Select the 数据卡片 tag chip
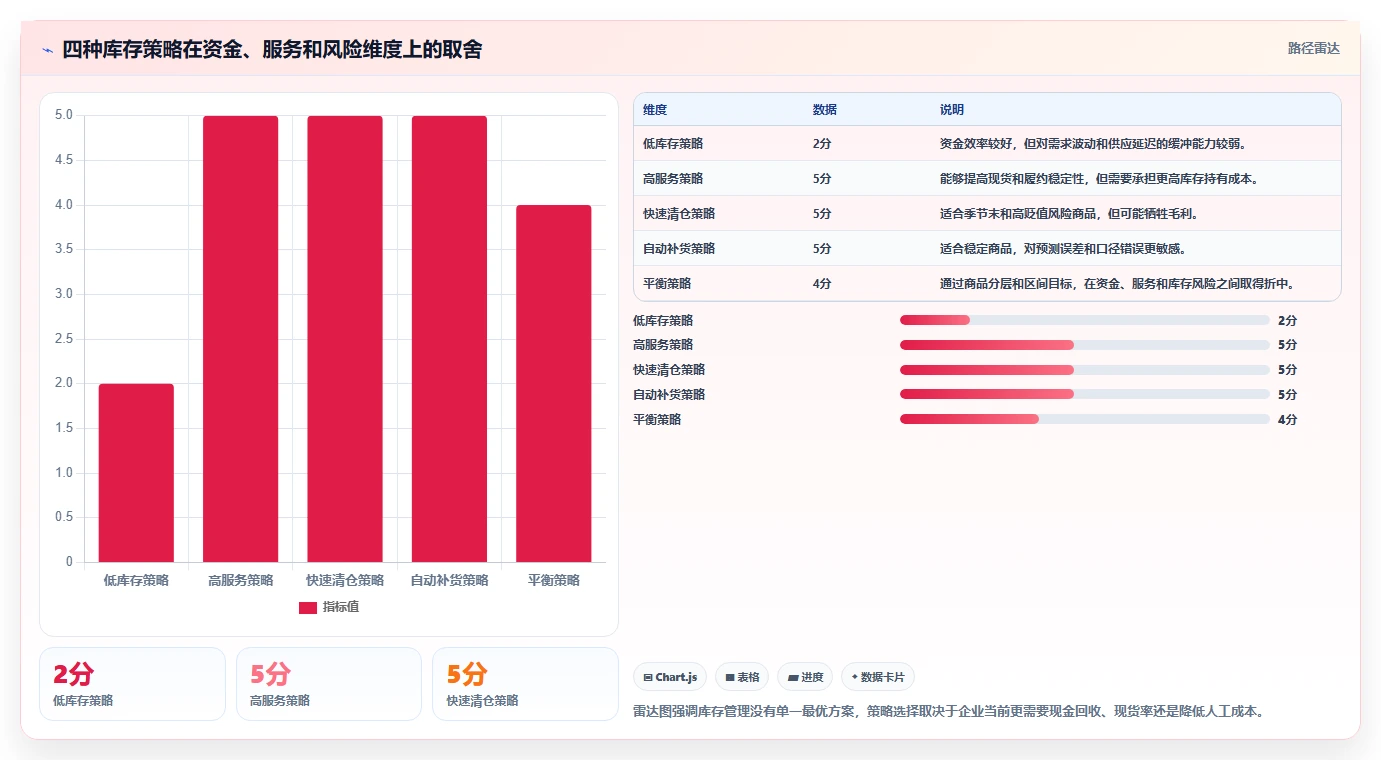The height and width of the screenshot is (760, 1381). click(878, 677)
